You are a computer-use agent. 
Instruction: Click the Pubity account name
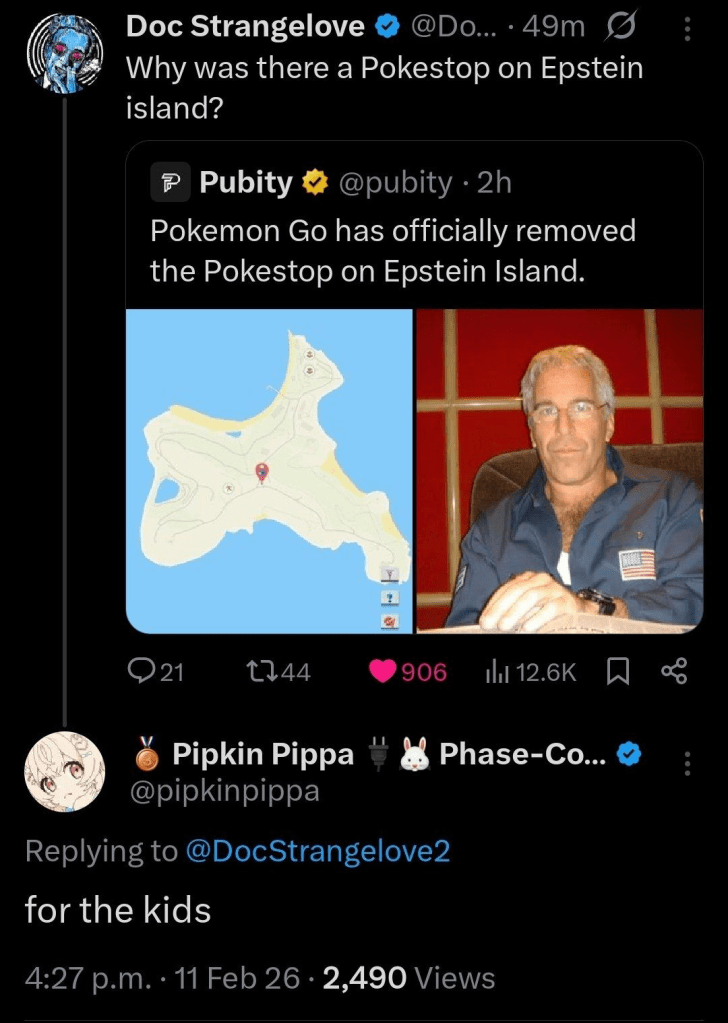246,182
